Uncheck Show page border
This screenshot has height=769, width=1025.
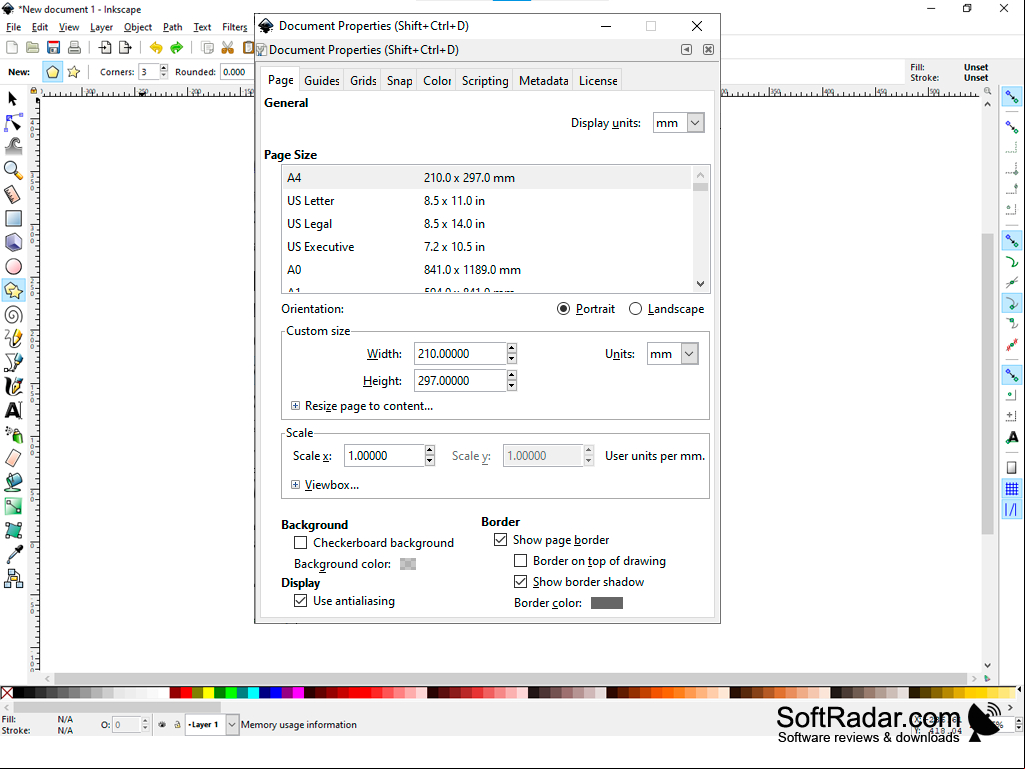pos(501,539)
